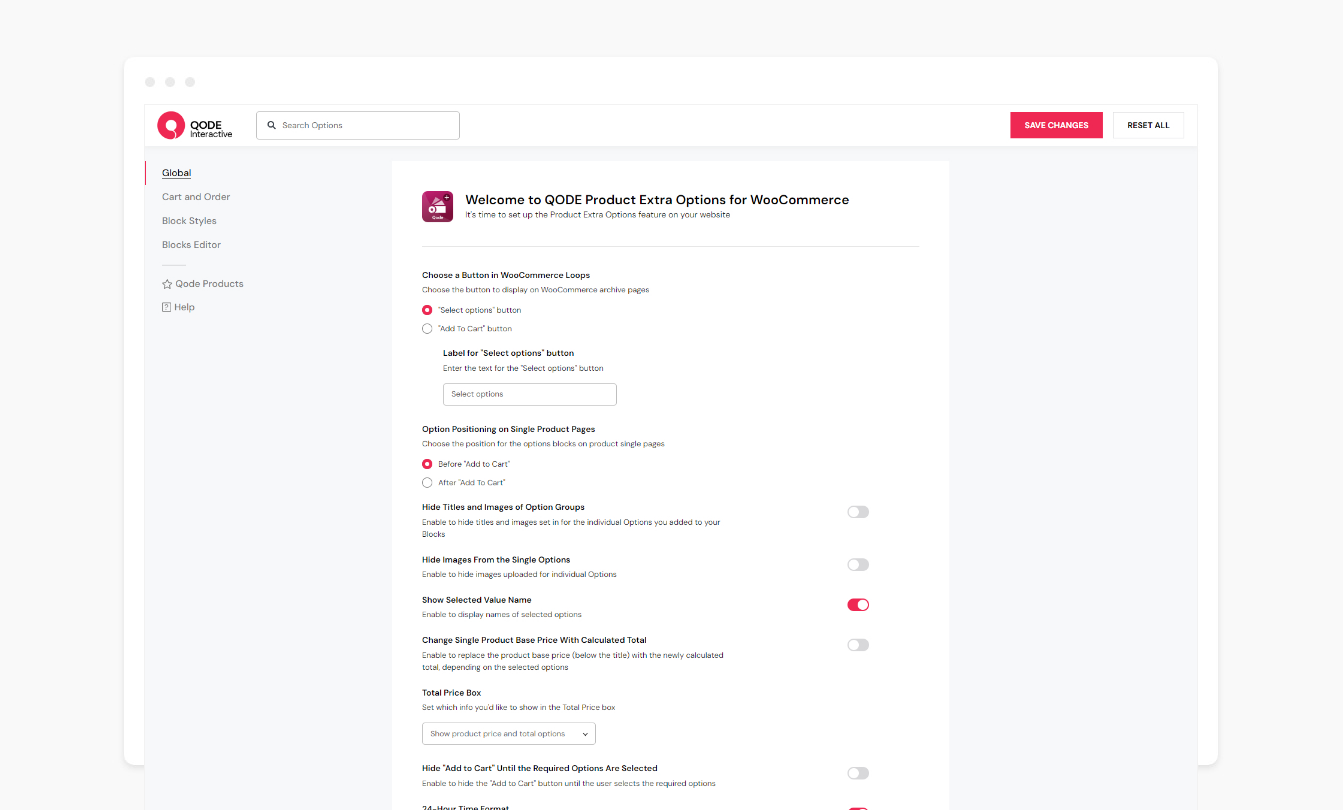Open the Qode Products link
Screen dimensions: 1343x810
tap(209, 284)
